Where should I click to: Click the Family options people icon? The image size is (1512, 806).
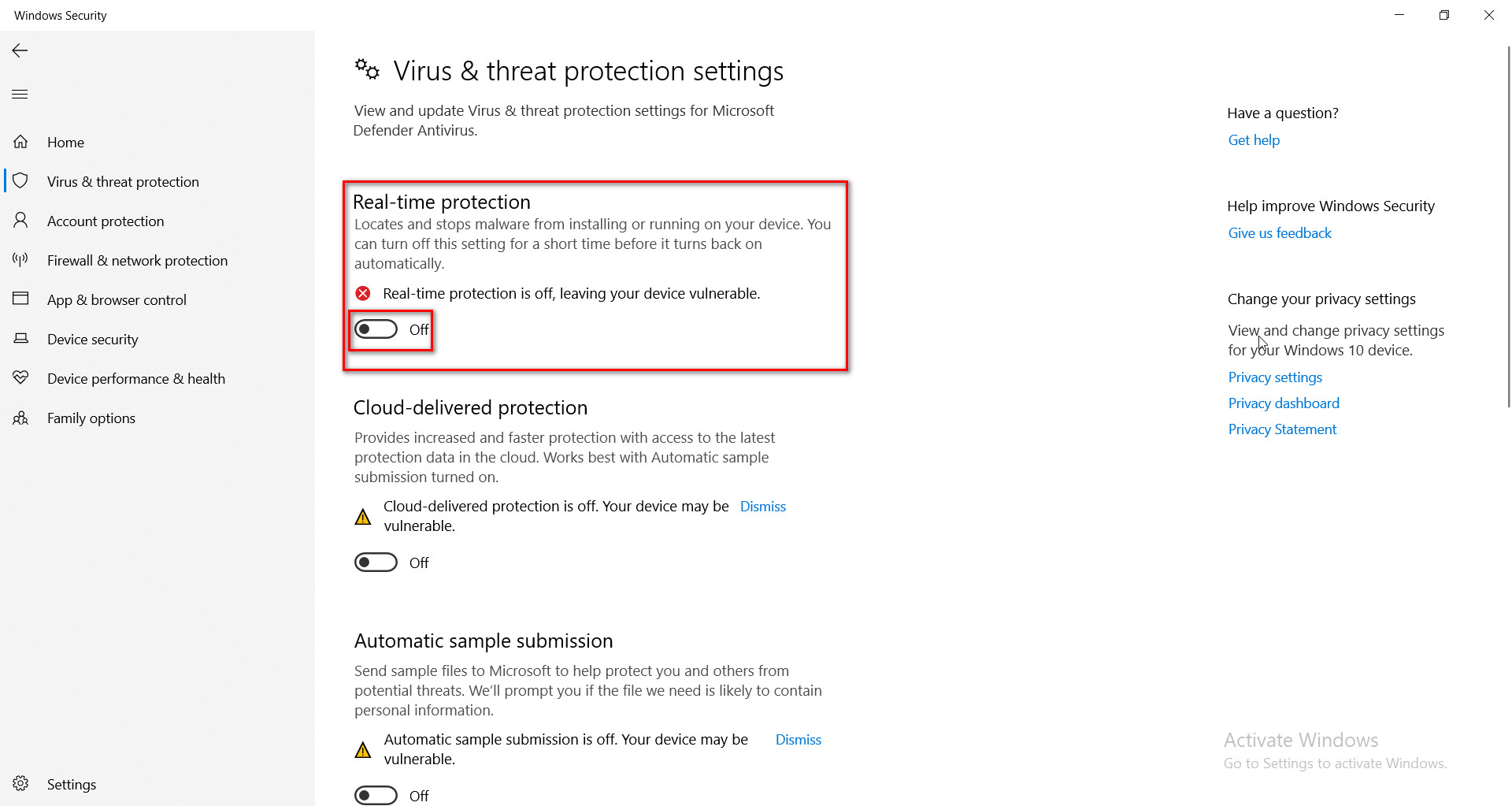coord(20,418)
